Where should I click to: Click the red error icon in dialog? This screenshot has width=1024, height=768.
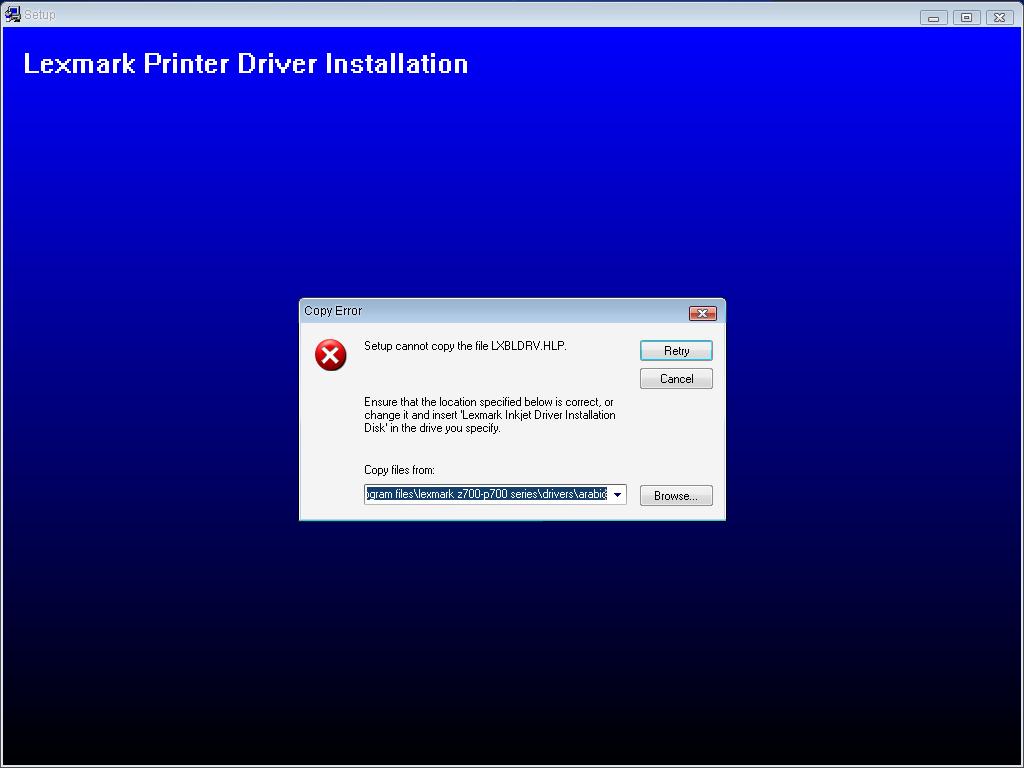tap(330, 355)
